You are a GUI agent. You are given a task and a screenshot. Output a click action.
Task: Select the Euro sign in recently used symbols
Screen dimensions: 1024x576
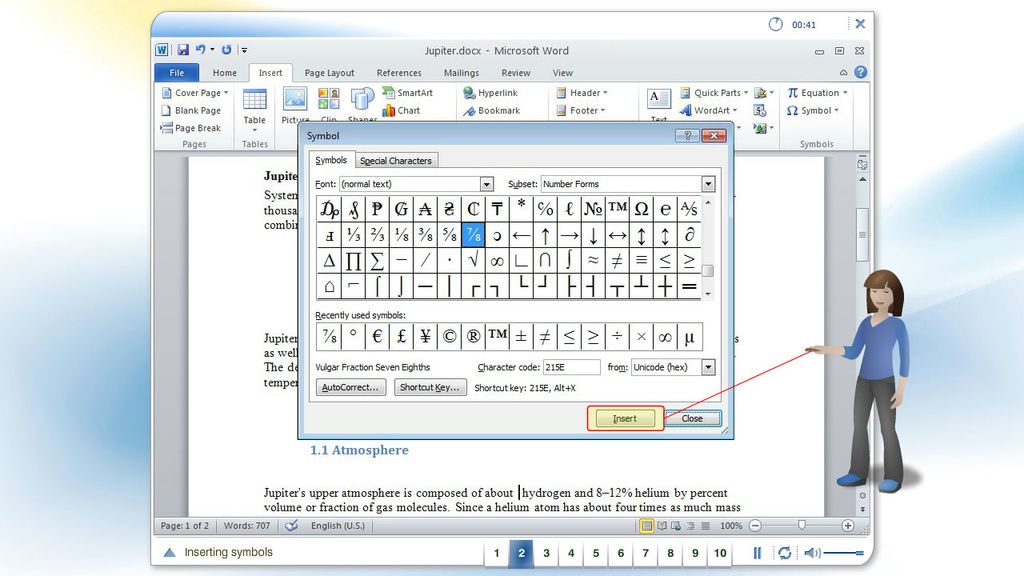point(377,337)
